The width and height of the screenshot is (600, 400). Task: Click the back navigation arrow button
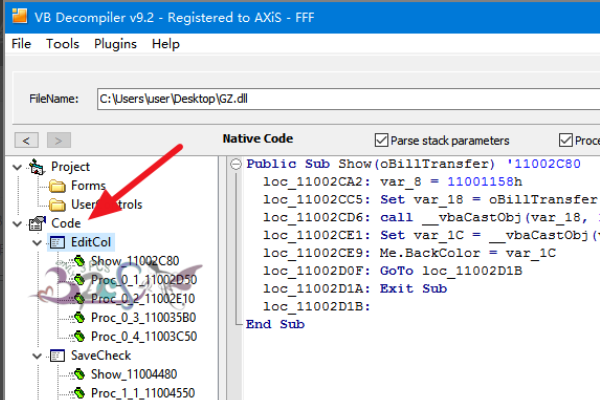[29, 140]
